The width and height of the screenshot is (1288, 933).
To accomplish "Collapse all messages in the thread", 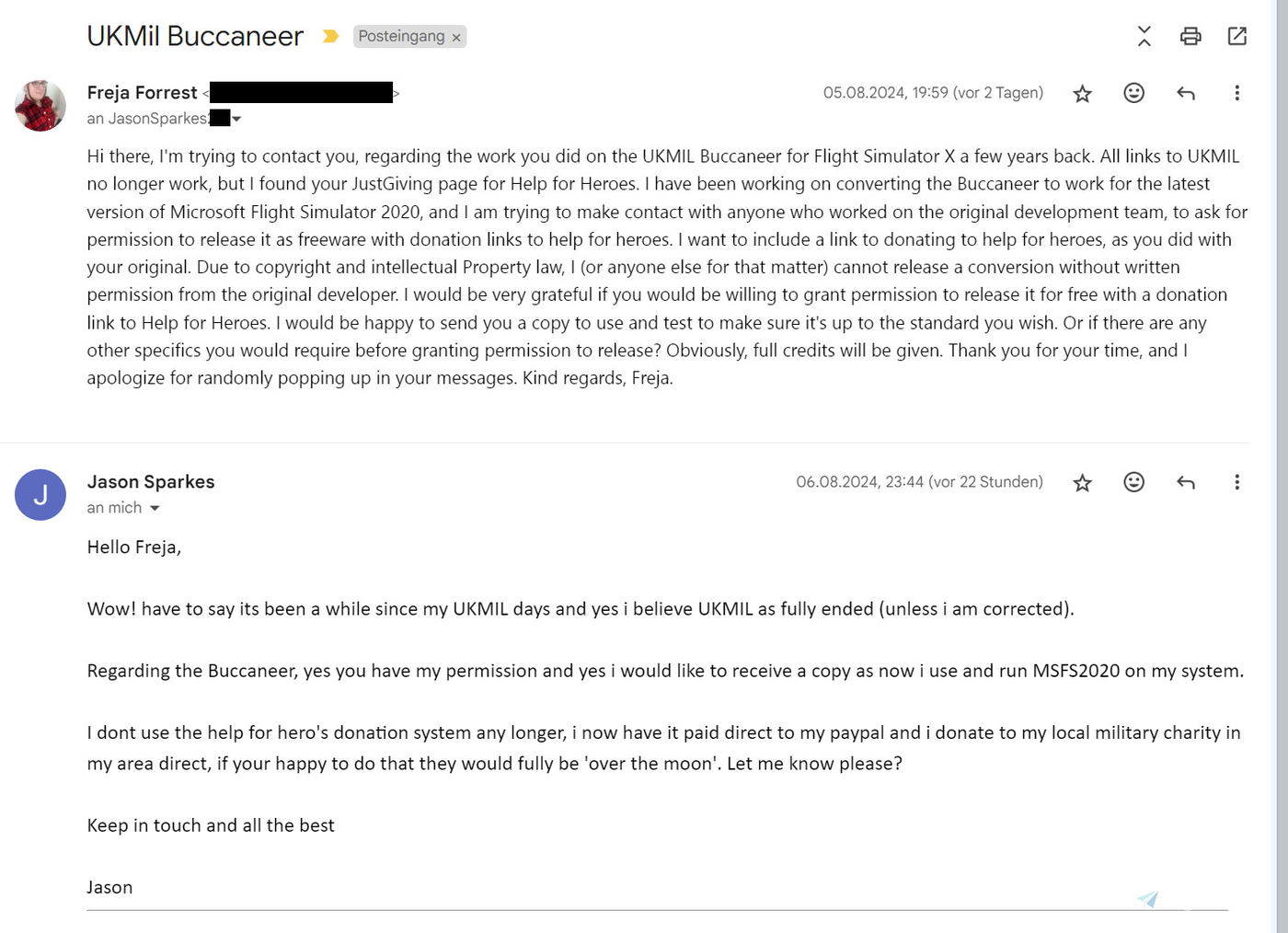I will 1144,36.
